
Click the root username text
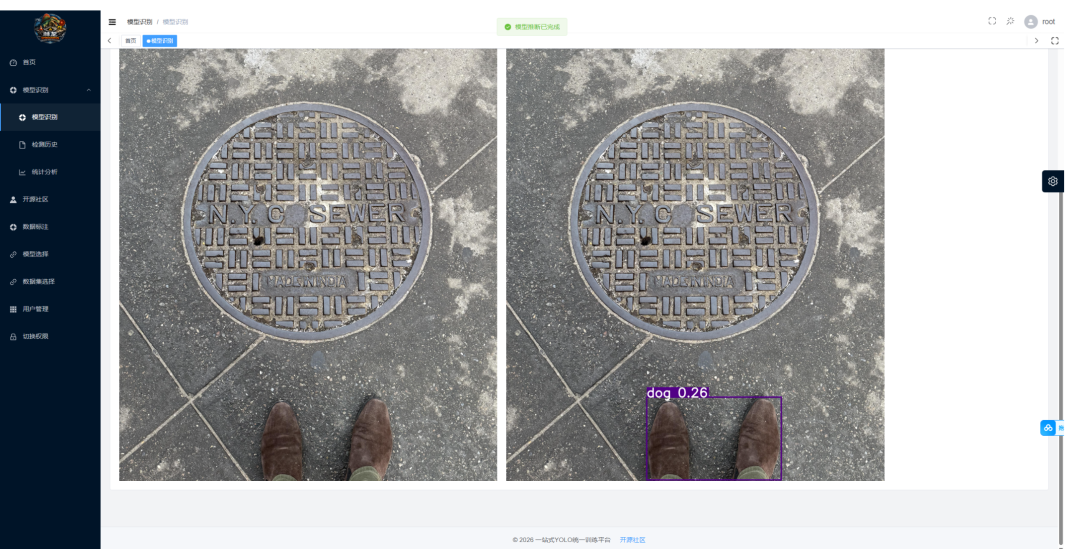click(x=1048, y=22)
